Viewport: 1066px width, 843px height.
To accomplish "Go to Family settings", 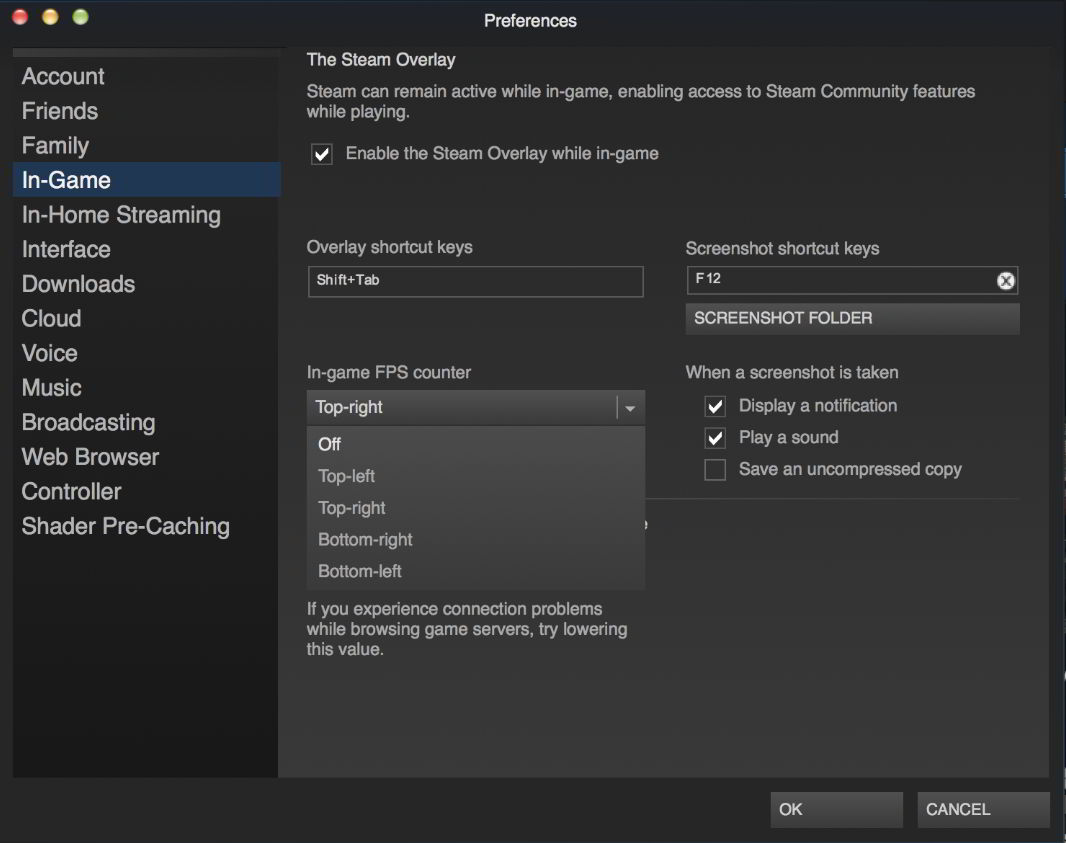I will click(x=146, y=145).
